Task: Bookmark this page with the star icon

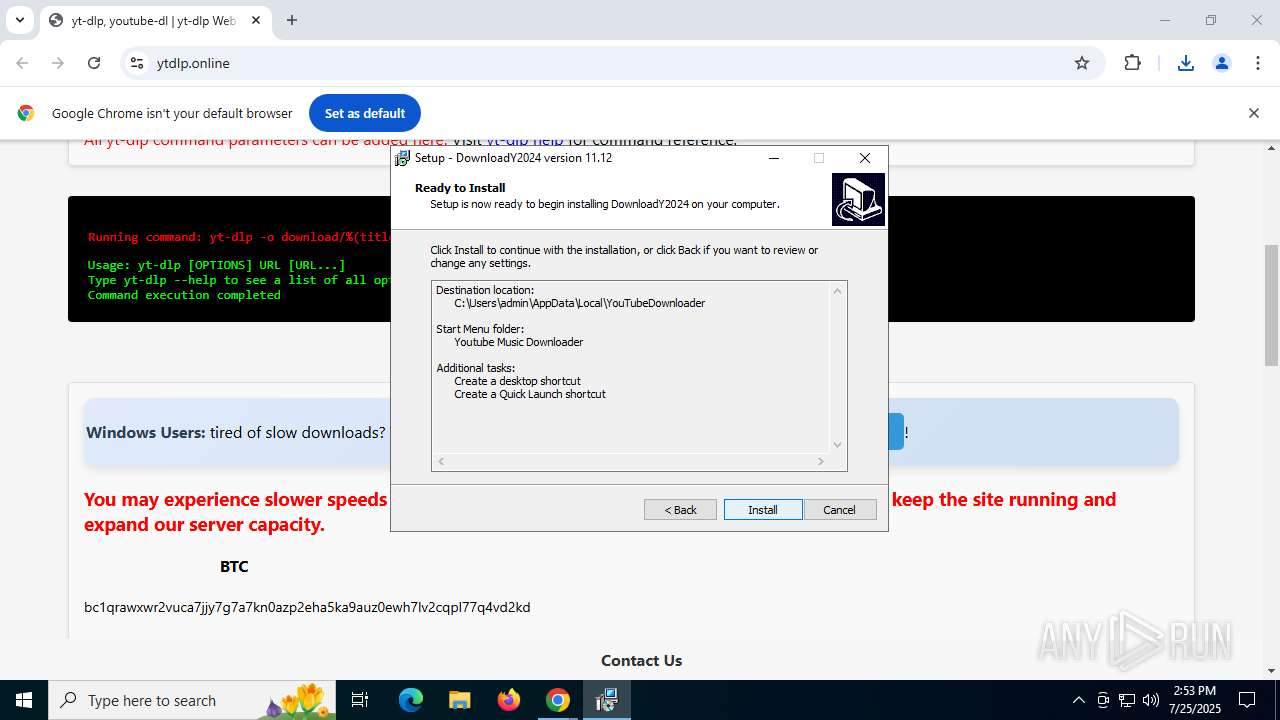Action: [1082, 63]
